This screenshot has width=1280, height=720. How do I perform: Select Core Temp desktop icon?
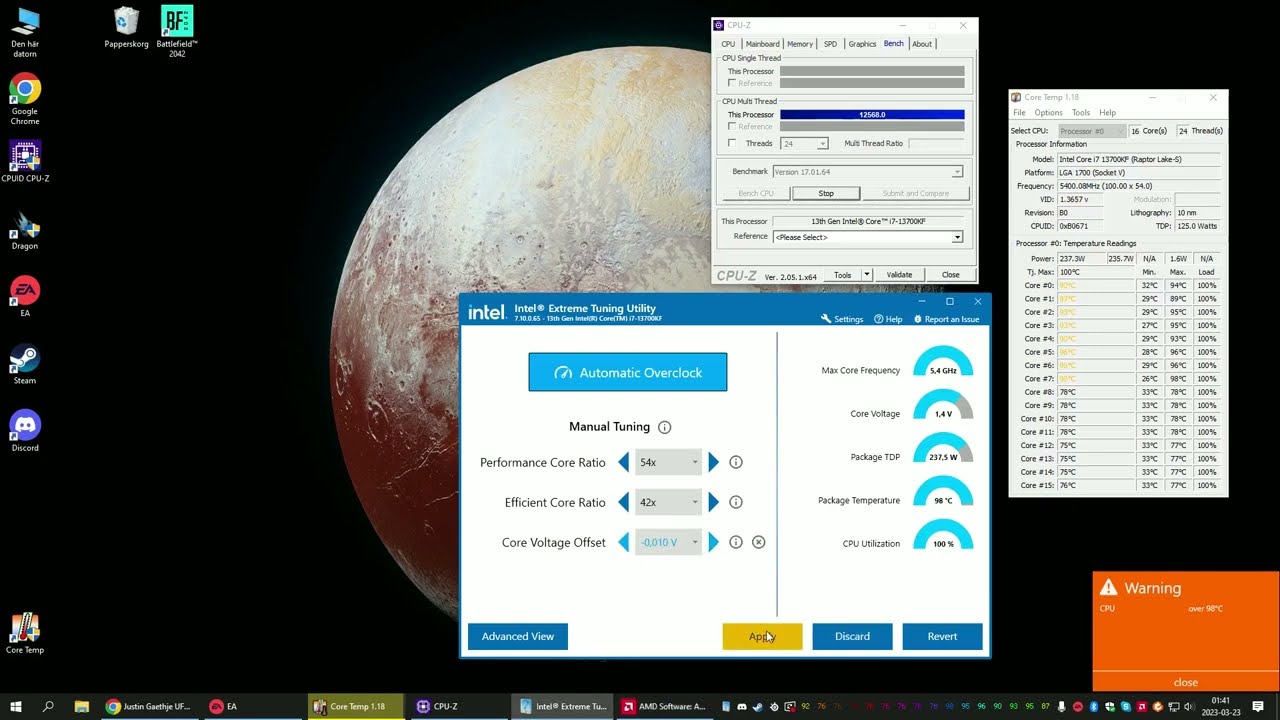[x=25, y=633]
